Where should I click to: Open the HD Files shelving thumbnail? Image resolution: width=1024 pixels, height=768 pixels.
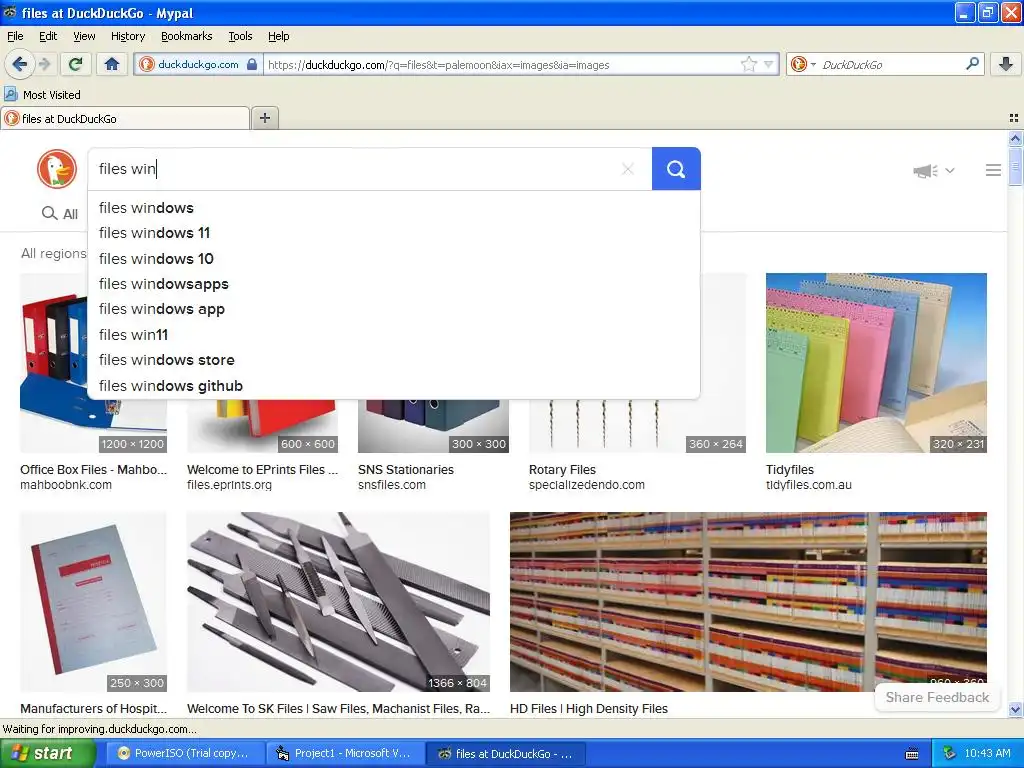tap(748, 601)
